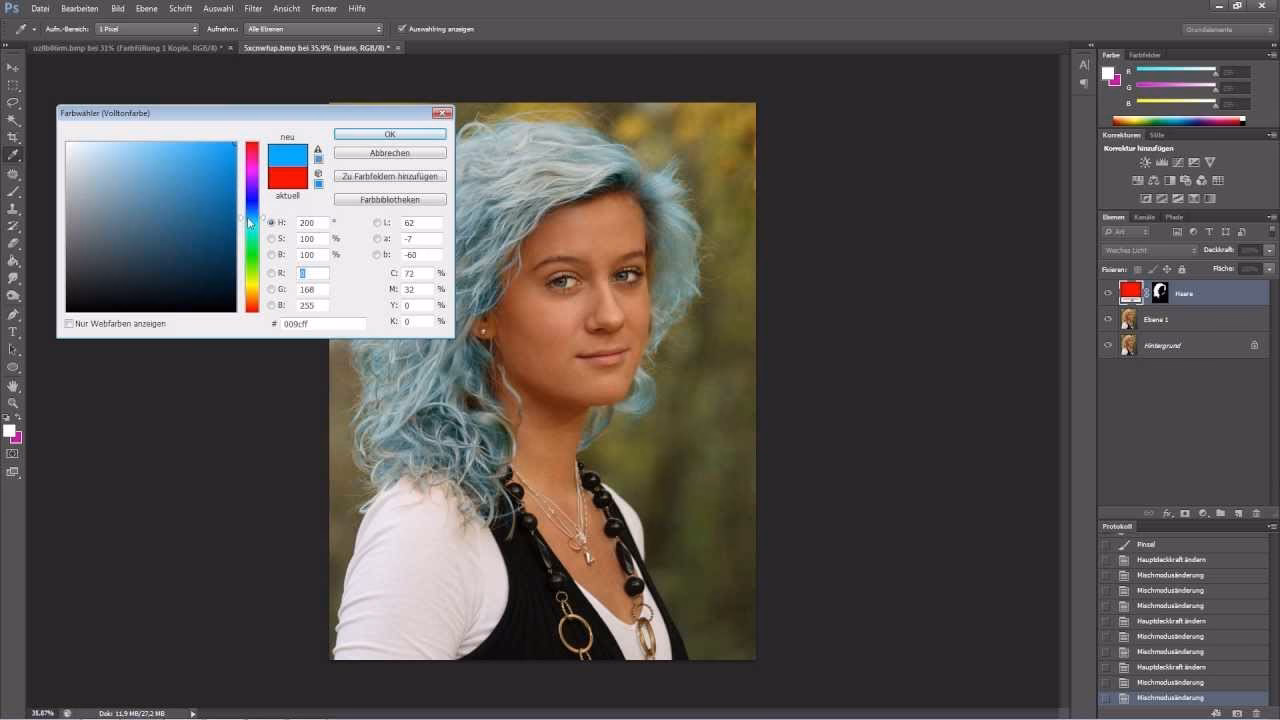Open the Filter menu
The image size is (1280, 720).
point(253,8)
